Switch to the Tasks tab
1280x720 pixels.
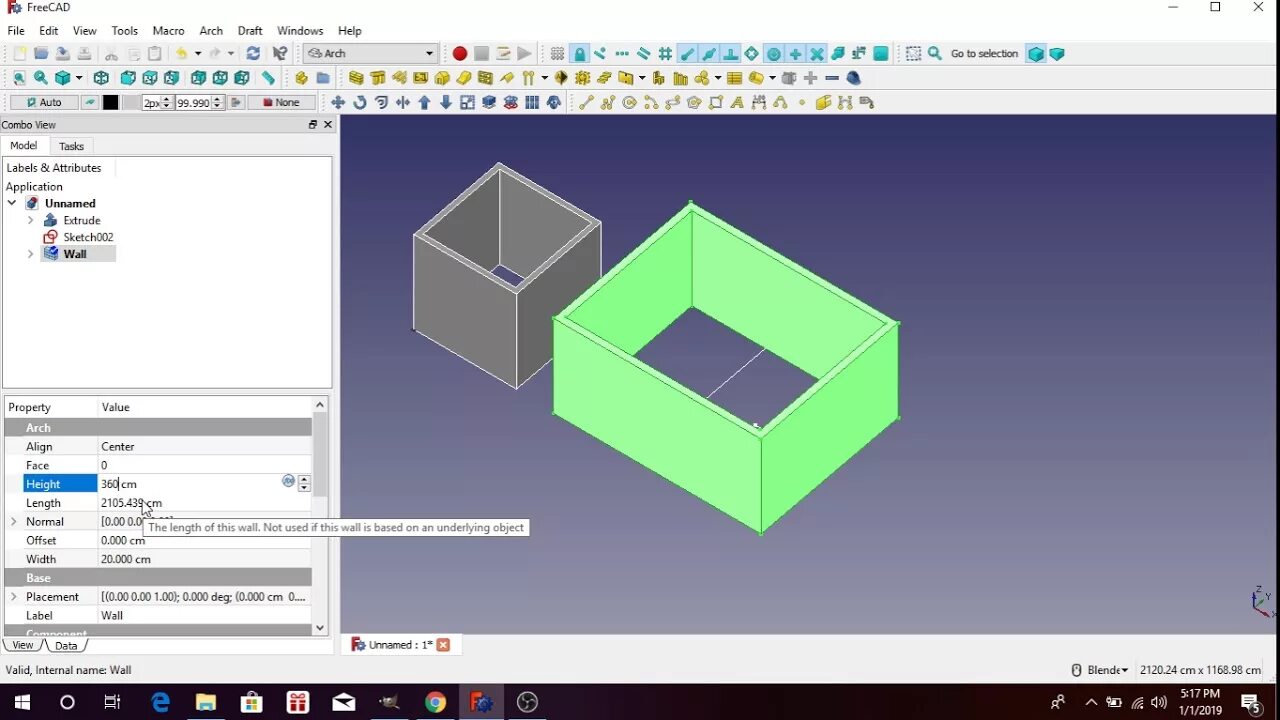click(71, 146)
